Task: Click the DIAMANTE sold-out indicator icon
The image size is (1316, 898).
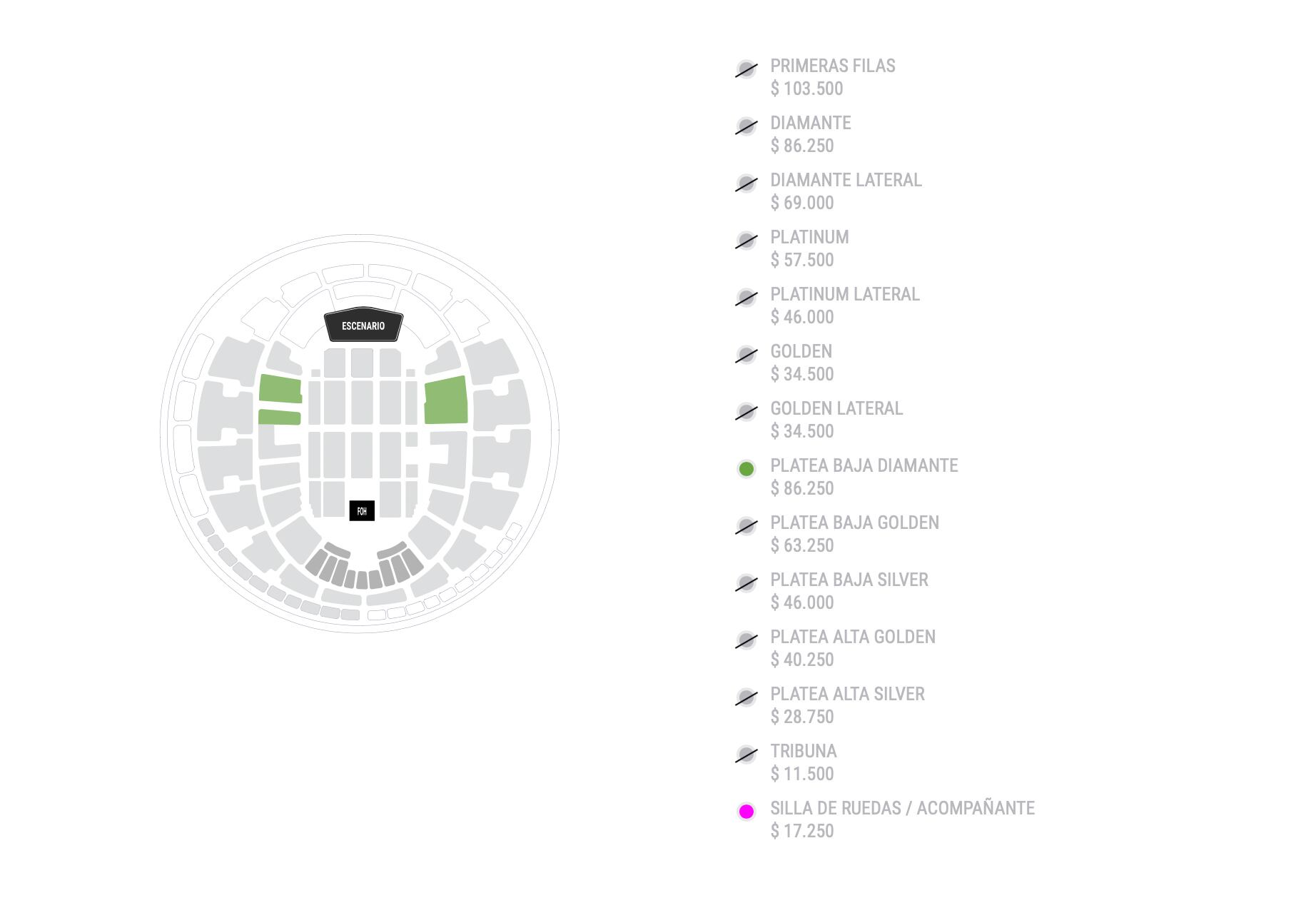Action: pos(746,126)
